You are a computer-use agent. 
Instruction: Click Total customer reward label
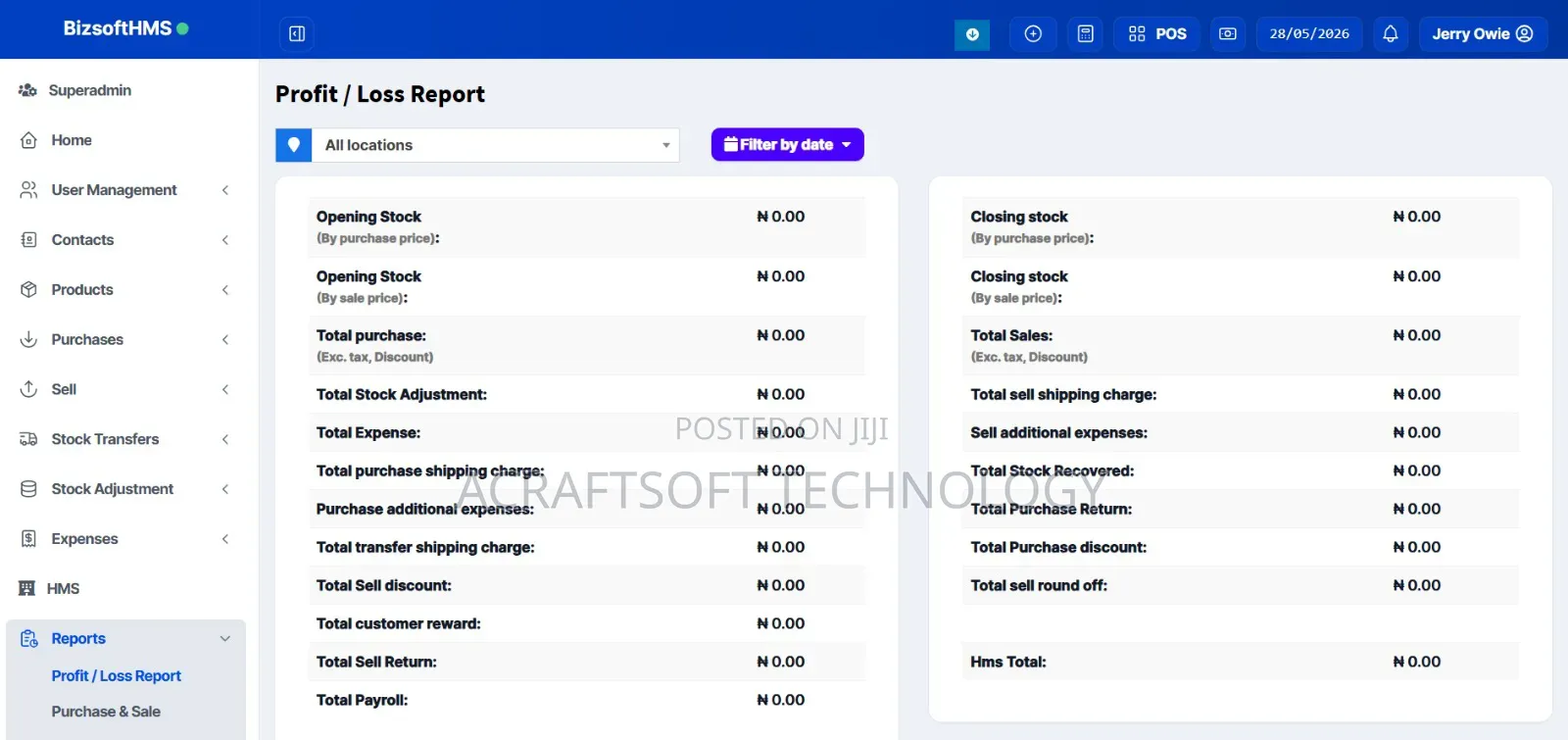point(398,623)
